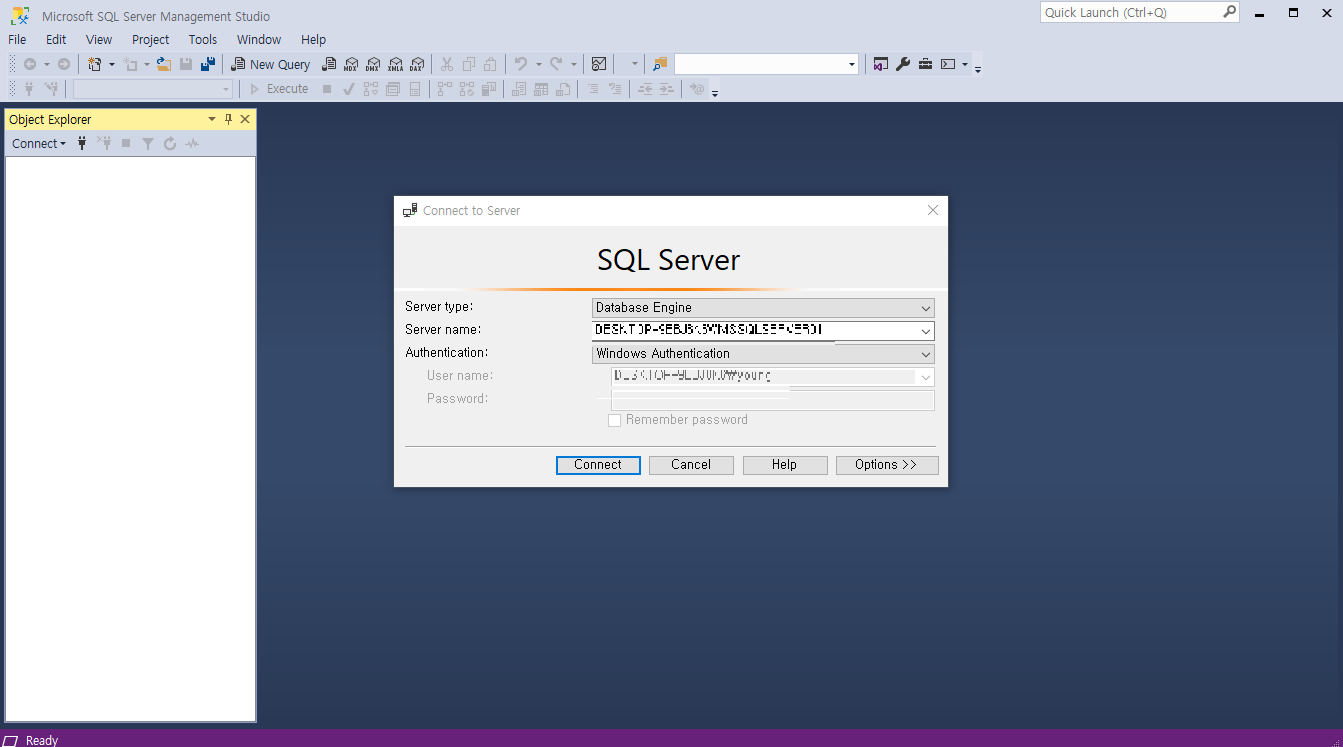Open a new DMX query

373,64
